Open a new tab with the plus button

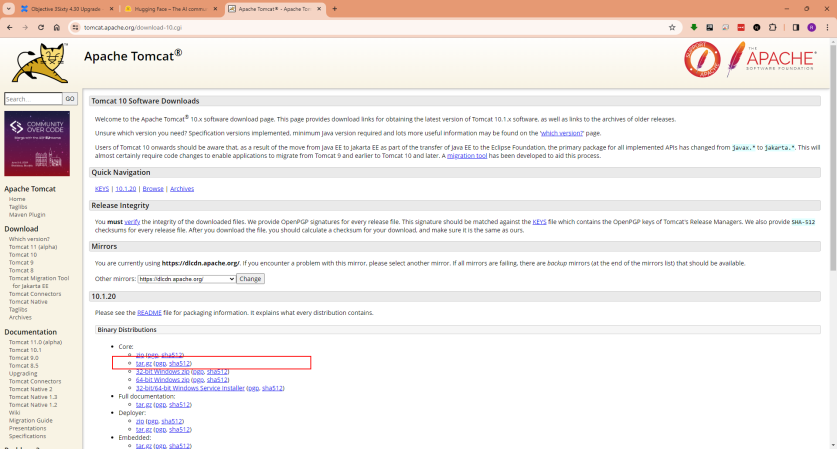pyautogui.click(x=334, y=9)
